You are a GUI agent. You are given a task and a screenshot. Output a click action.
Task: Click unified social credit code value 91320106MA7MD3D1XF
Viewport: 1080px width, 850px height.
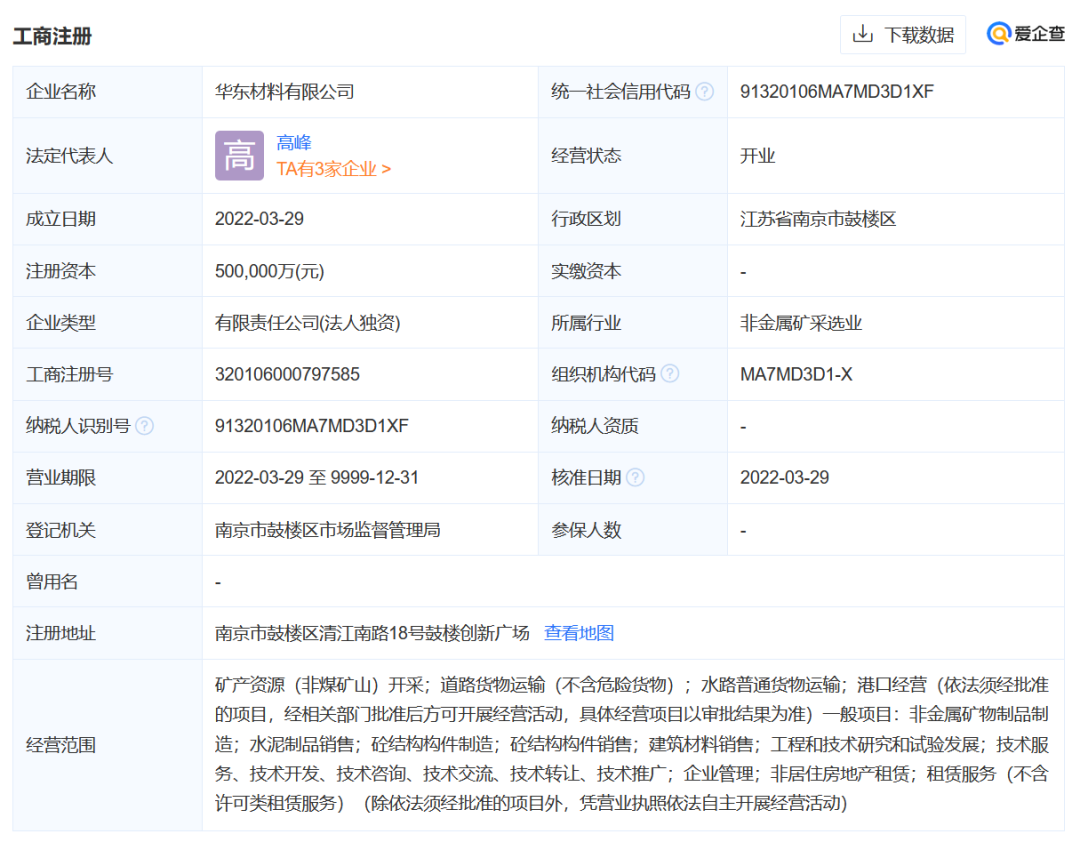[x=836, y=92]
